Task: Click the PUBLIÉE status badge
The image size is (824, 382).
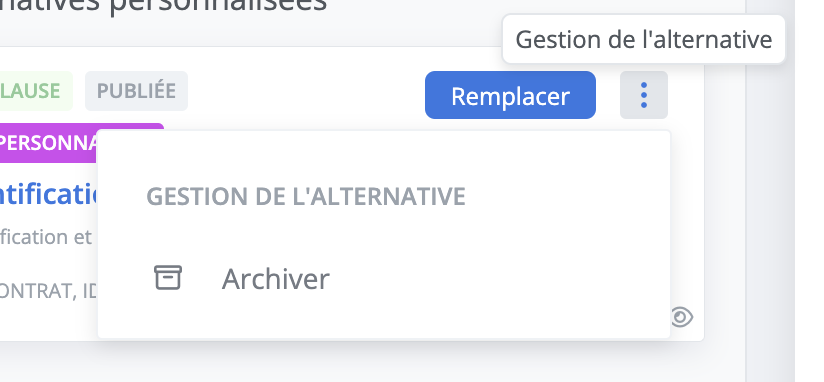Action: click(137, 91)
